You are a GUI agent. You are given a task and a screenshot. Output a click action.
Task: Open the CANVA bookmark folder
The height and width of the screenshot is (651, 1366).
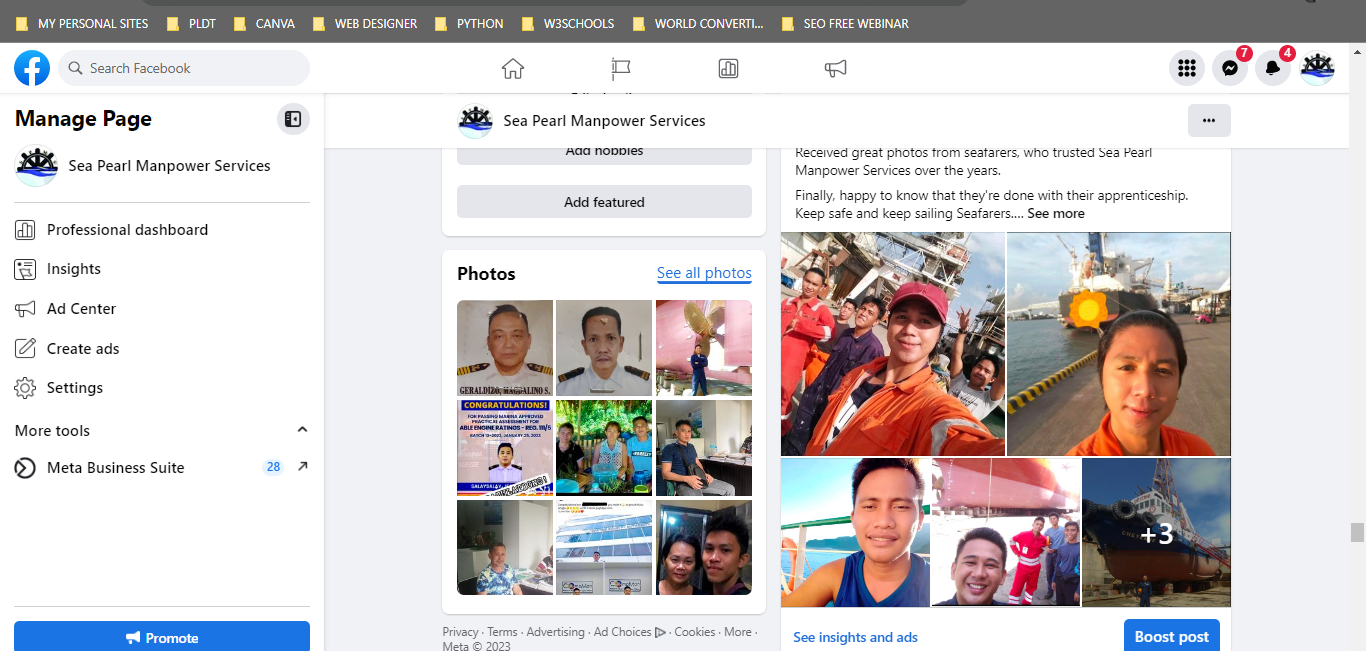[264, 23]
